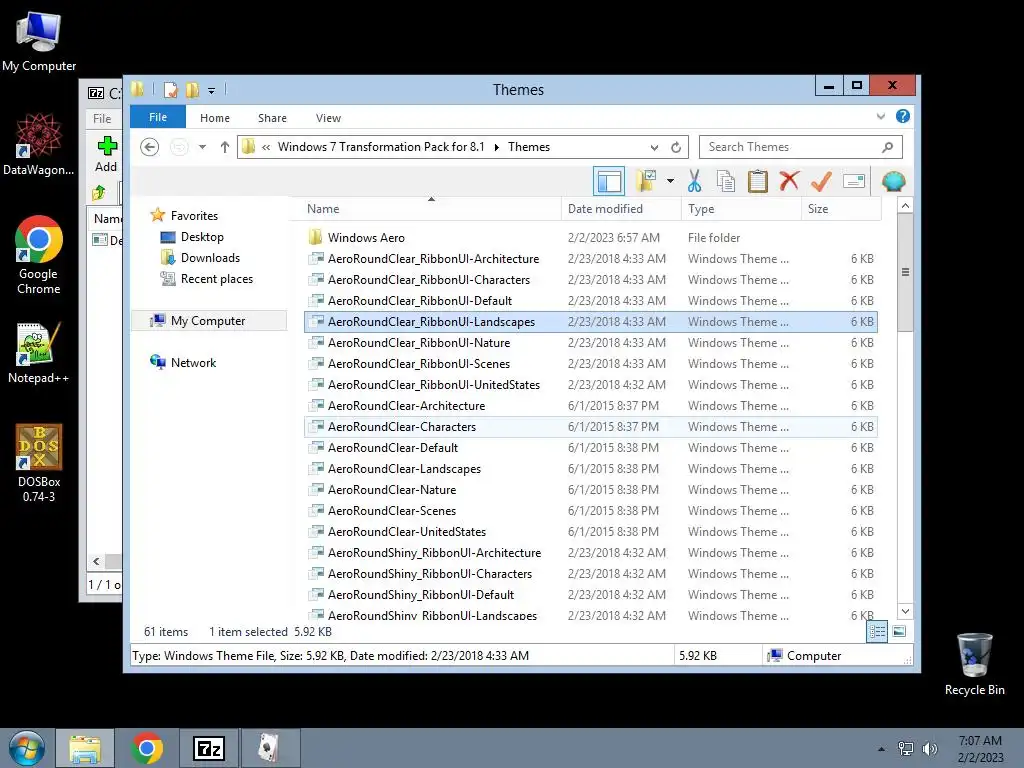
Task: Click the Classic Shell shell icon
Action: coord(893,181)
